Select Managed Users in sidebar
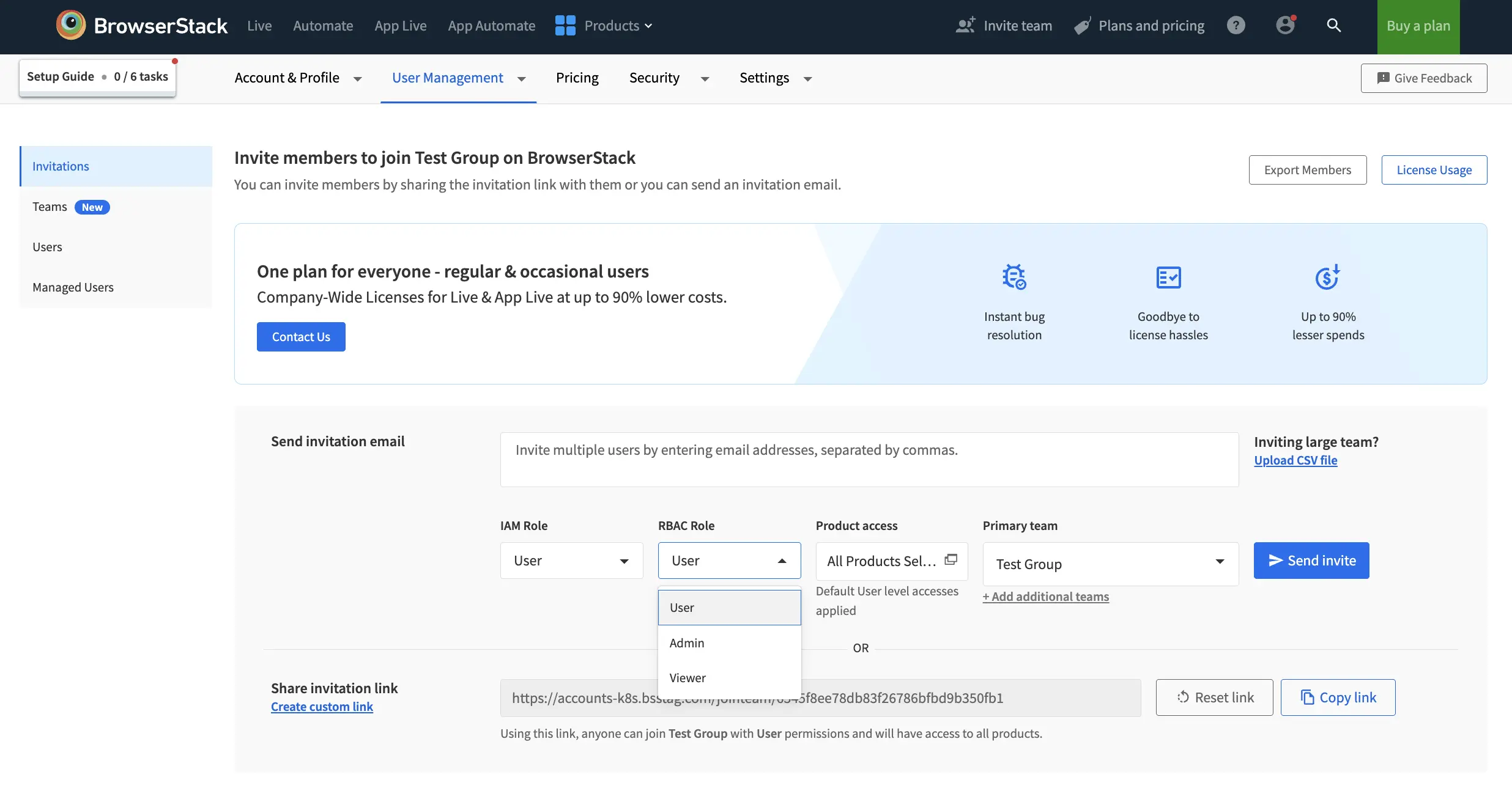1512x791 pixels. coord(73,287)
